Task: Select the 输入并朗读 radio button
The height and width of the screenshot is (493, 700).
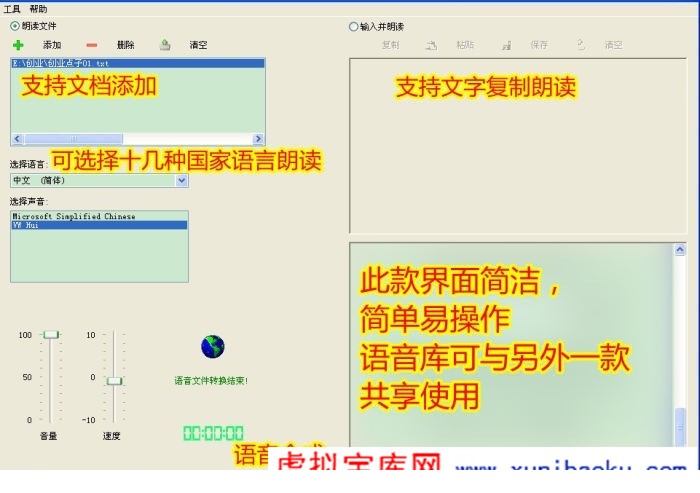Action: pyautogui.click(x=353, y=27)
